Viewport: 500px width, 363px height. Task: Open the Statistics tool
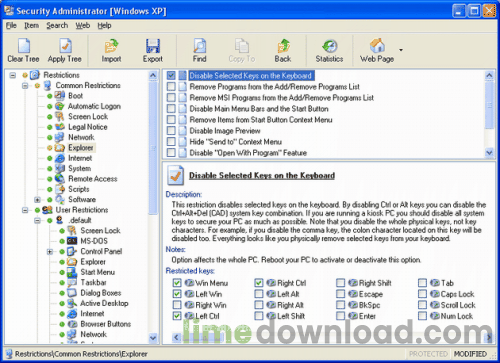(329, 46)
